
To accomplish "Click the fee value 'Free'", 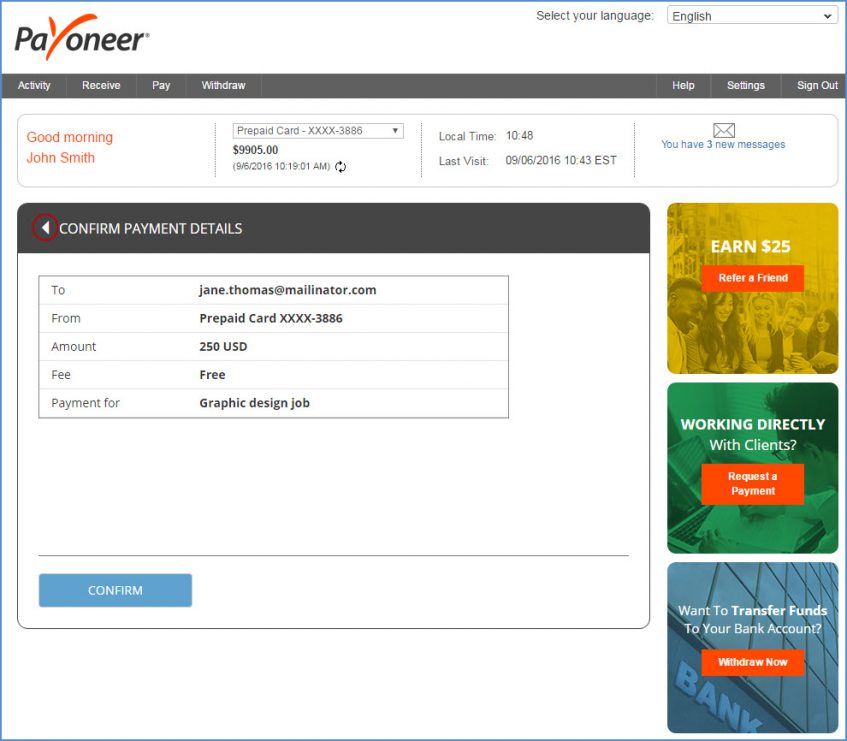I will click(x=212, y=375).
